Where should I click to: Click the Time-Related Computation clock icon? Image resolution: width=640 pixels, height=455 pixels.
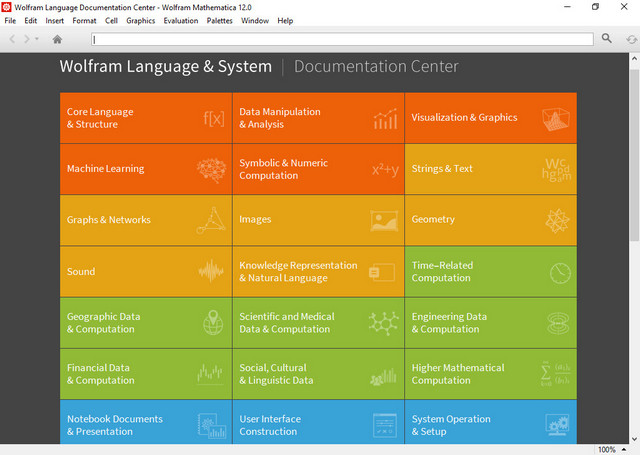coord(558,272)
